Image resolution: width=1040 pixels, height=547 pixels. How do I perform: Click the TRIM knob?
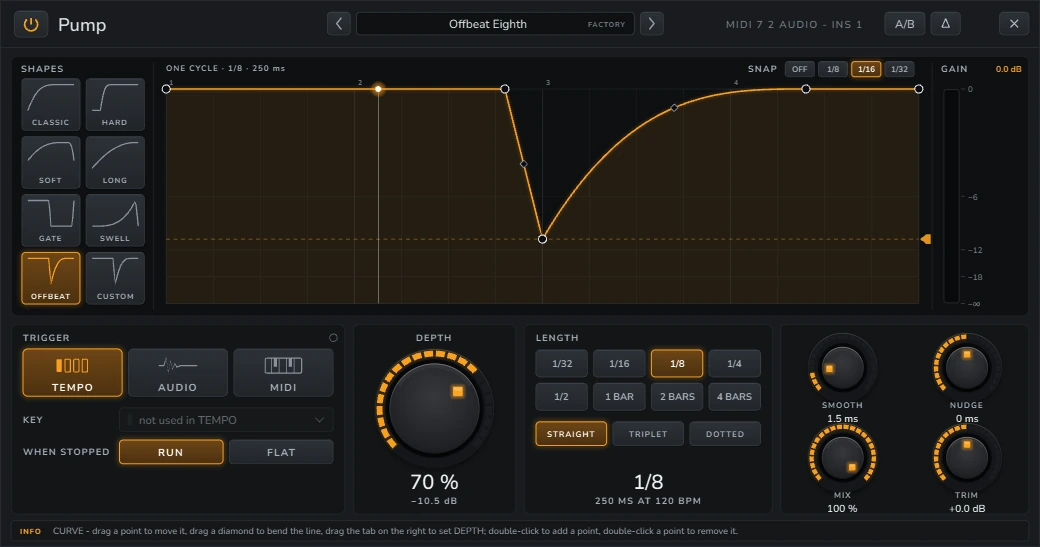966,457
